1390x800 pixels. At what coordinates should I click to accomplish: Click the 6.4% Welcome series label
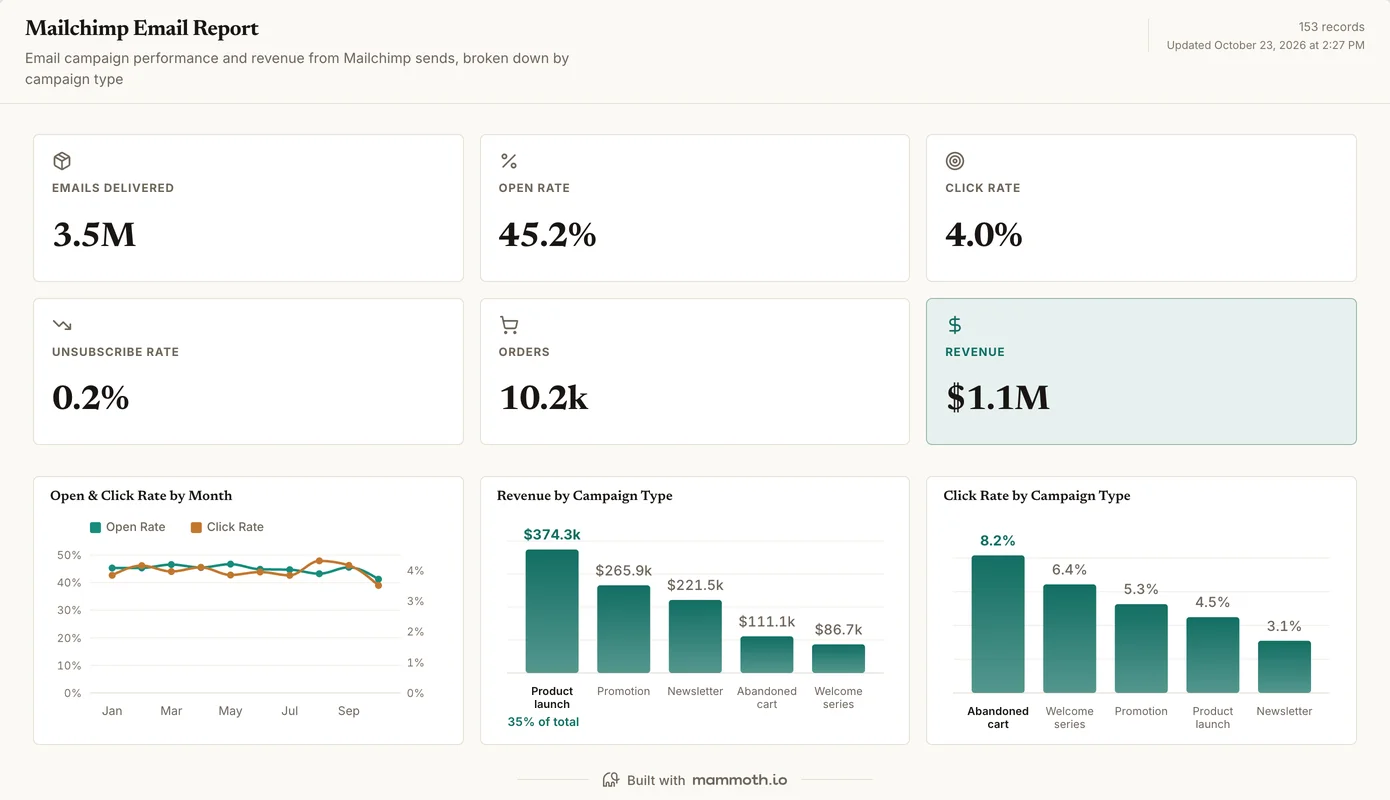[1070, 570]
